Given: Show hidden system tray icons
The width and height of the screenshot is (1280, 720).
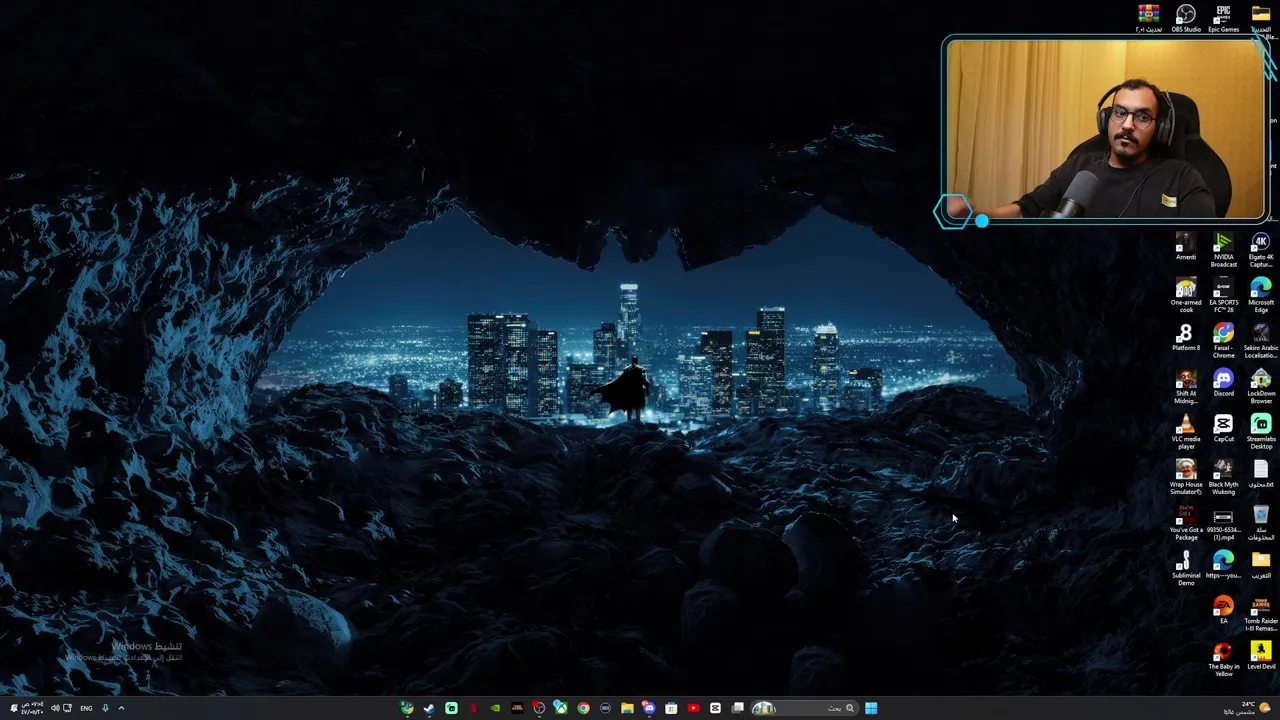Looking at the screenshot, I should pyautogui.click(x=121, y=708).
